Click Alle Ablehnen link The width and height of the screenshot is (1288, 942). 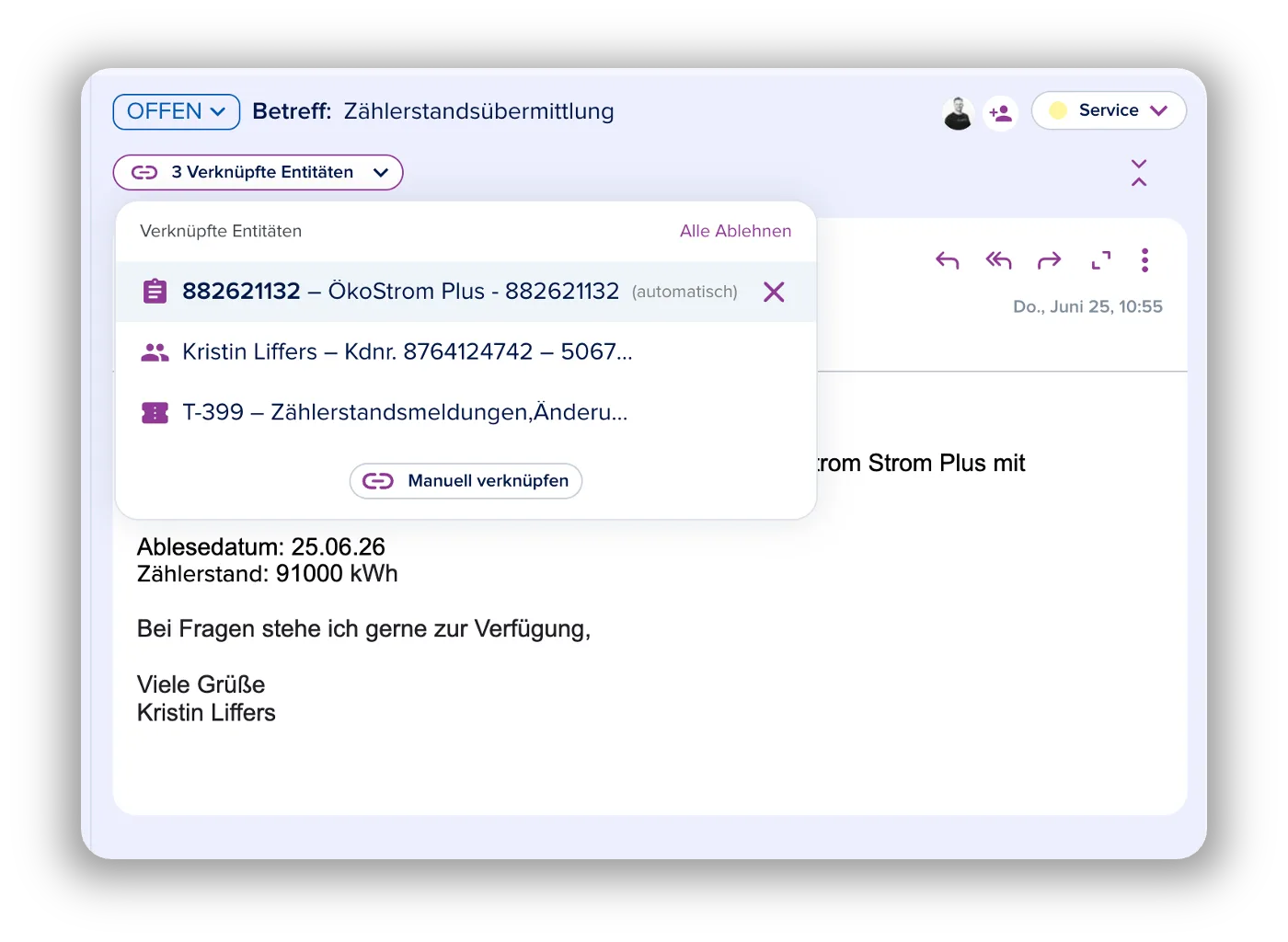tap(735, 231)
